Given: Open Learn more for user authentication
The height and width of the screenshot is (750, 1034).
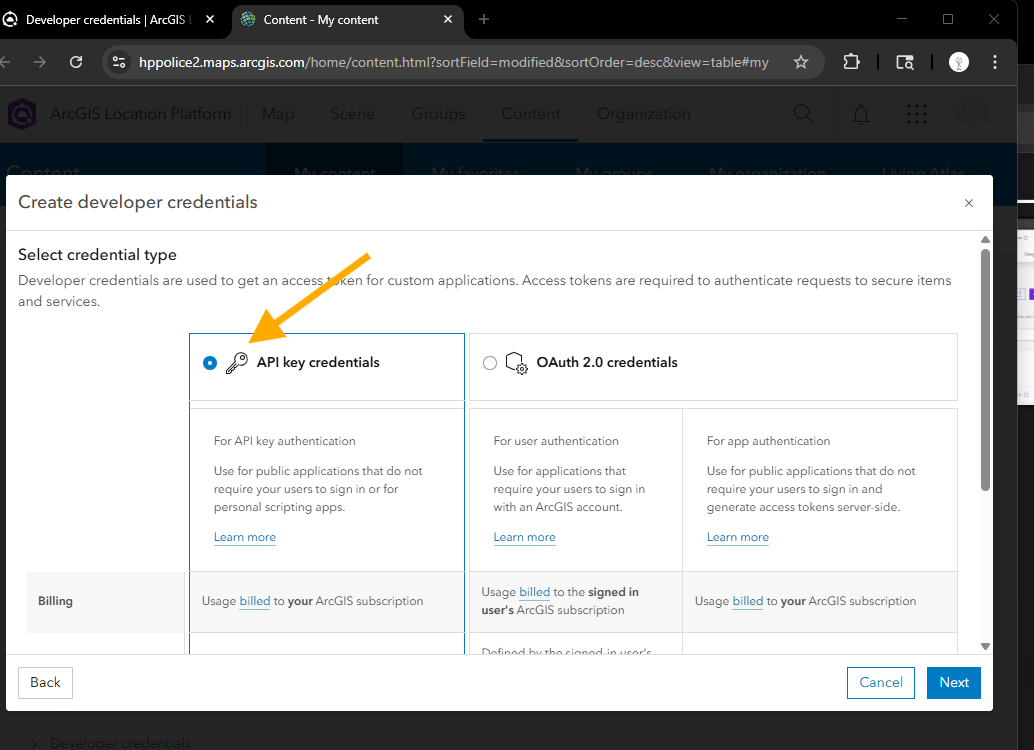Looking at the screenshot, I should tap(524, 537).
